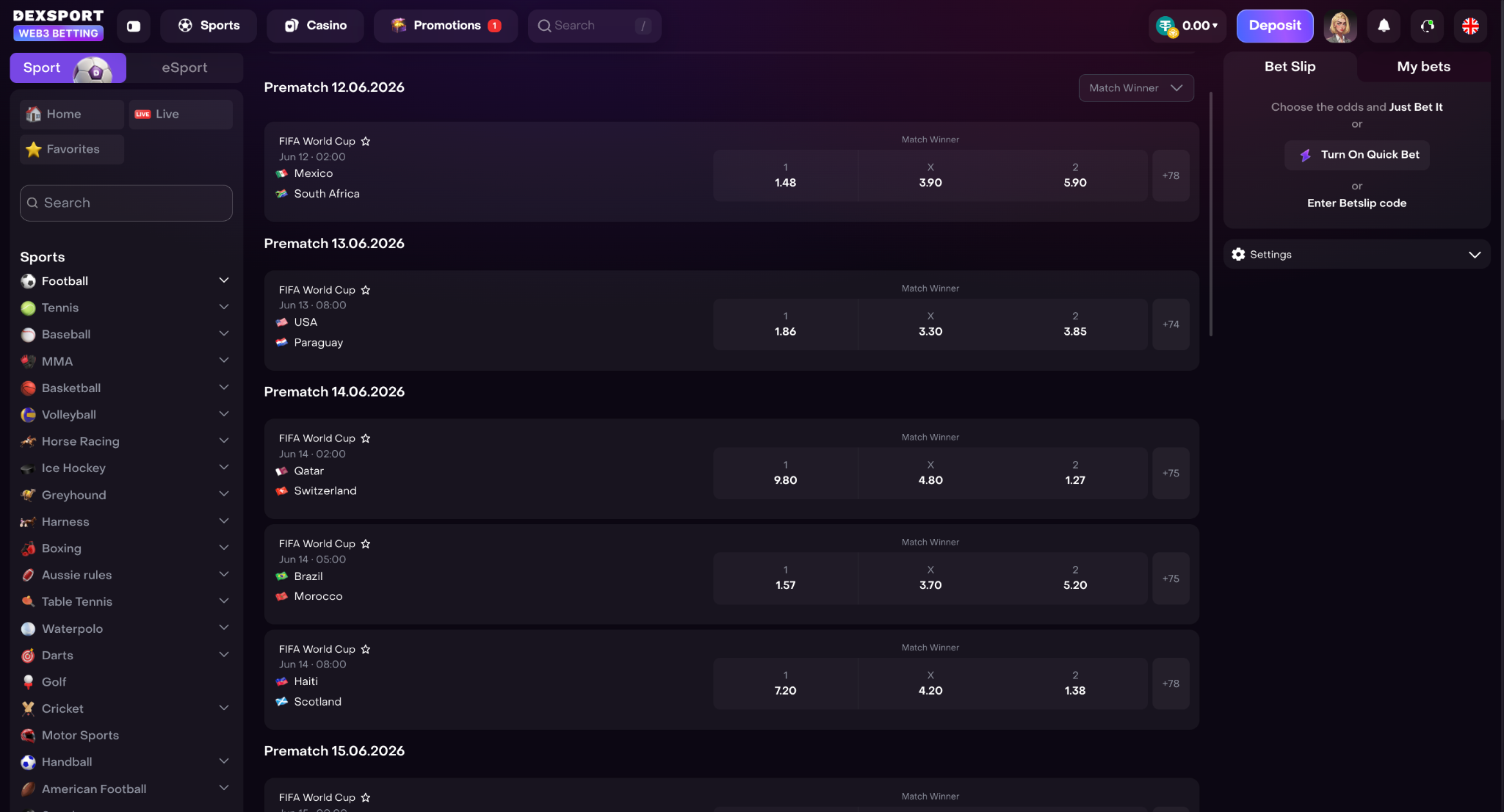
Task: Switch to the My bets tab
Action: pyautogui.click(x=1423, y=67)
